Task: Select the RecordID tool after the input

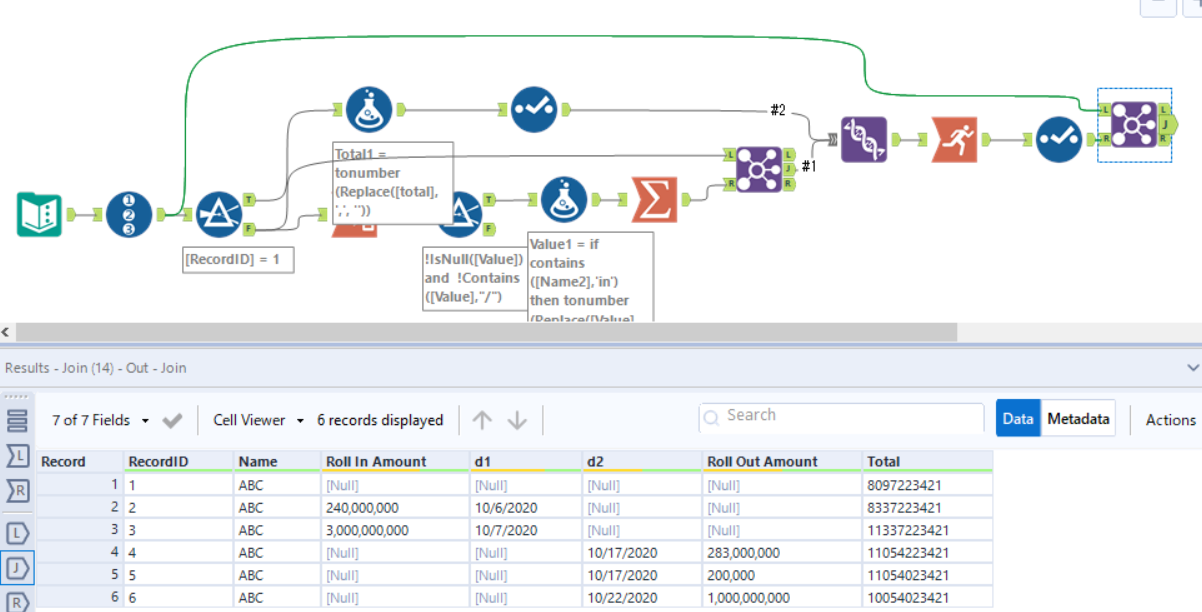Action: click(x=127, y=212)
